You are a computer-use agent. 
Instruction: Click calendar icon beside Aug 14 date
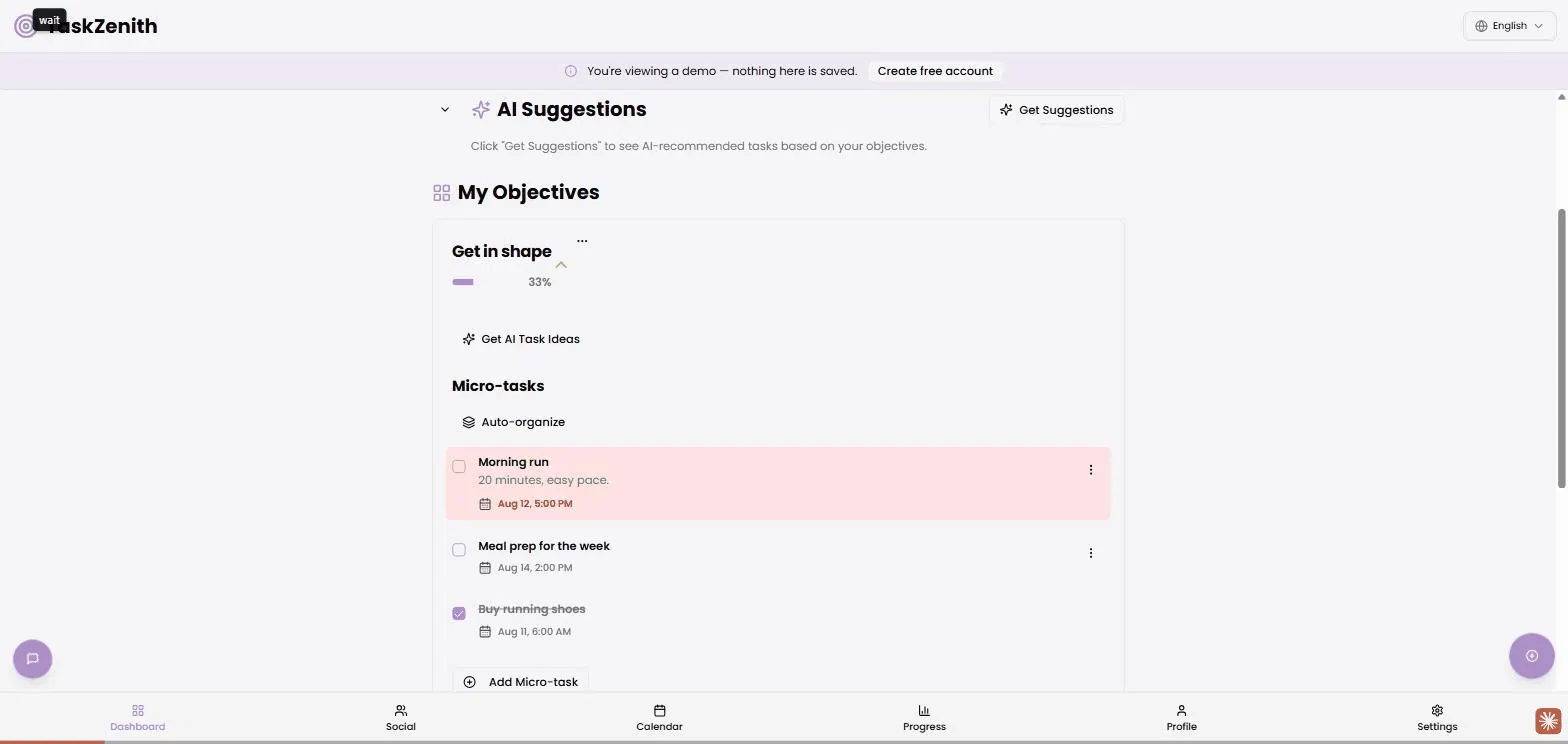tap(485, 568)
